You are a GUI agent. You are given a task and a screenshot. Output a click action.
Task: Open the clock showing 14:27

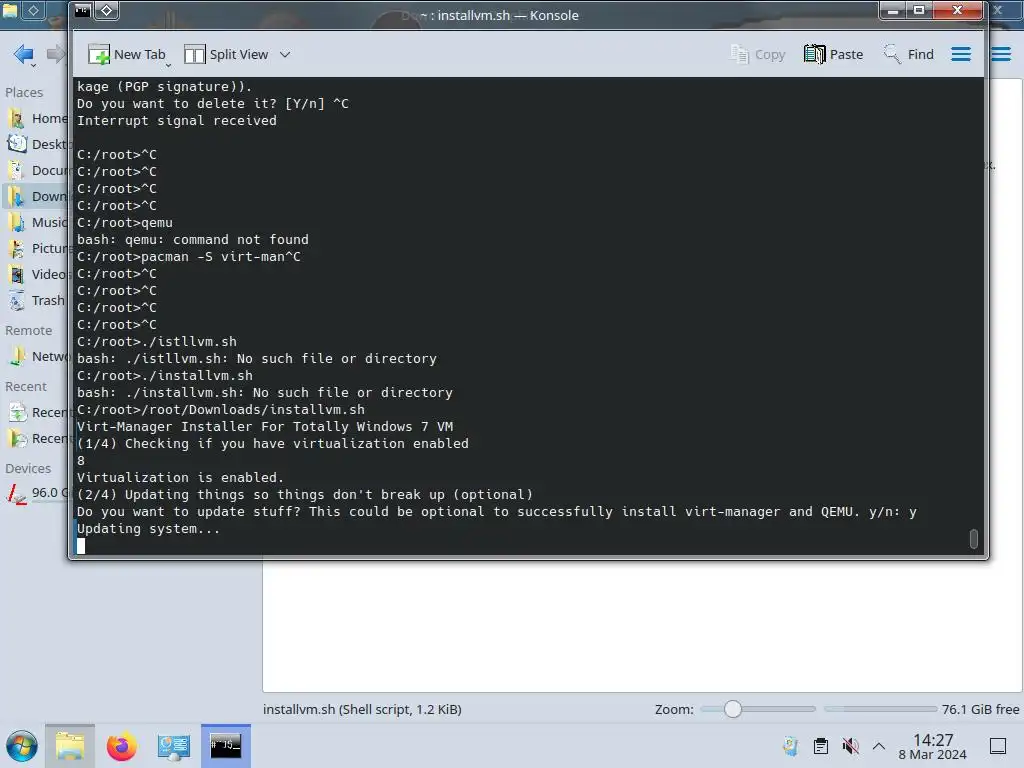point(933,746)
